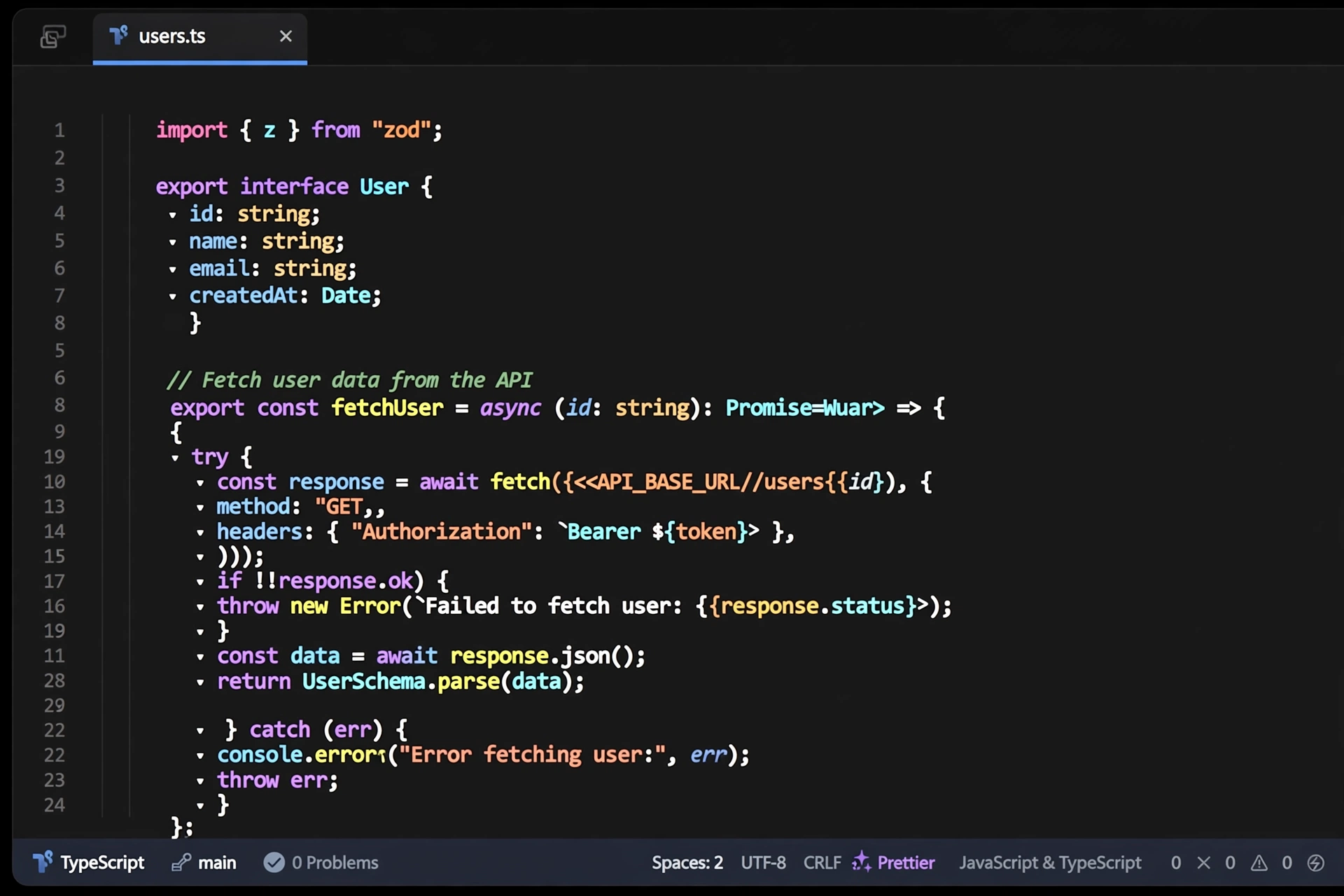Click 'method: "GET' line
Viewport: 1344px width, 896px height.
(x=301, y=507)
